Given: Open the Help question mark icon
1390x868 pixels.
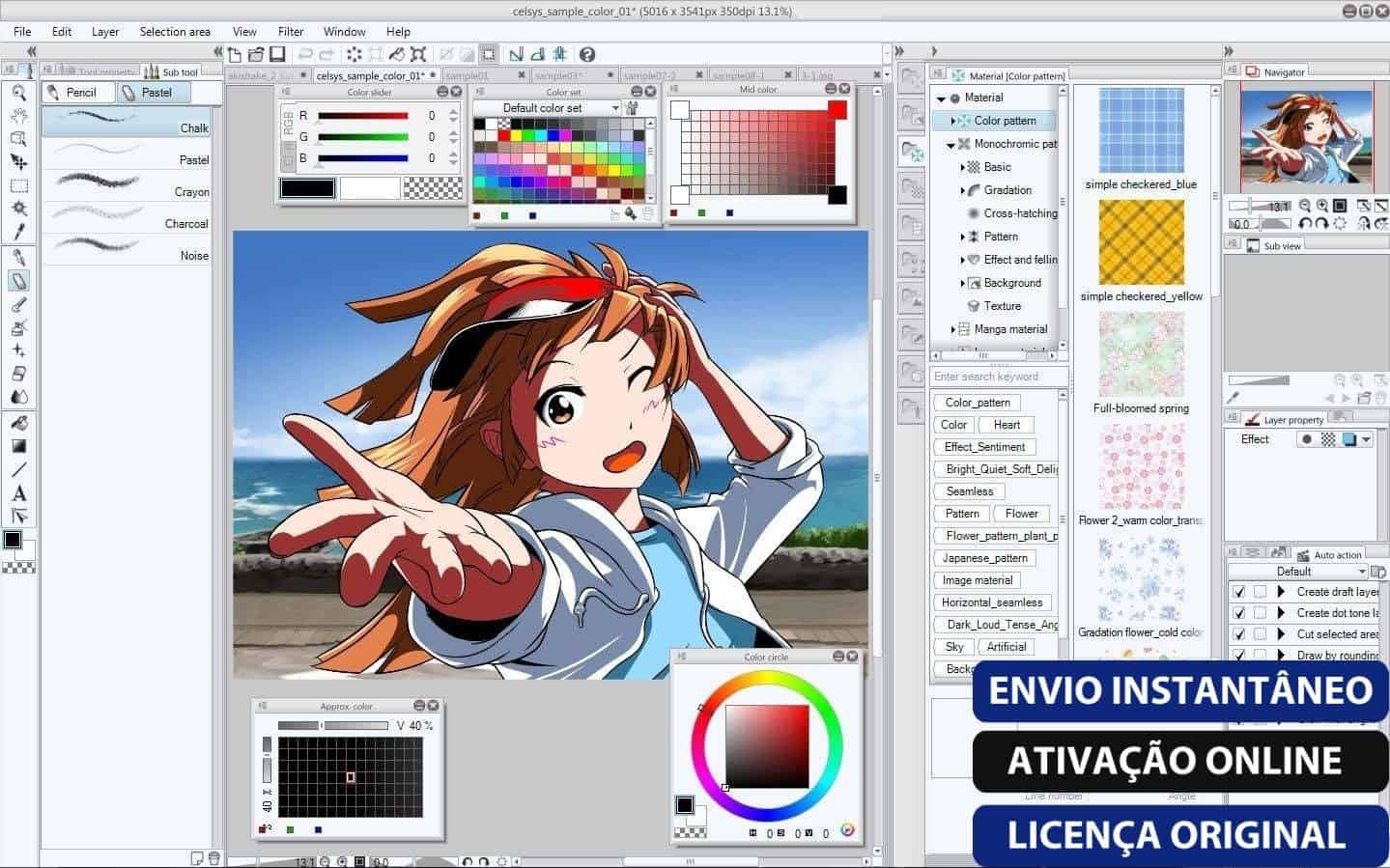Looking at the screenshot, I should click(587, 54).
